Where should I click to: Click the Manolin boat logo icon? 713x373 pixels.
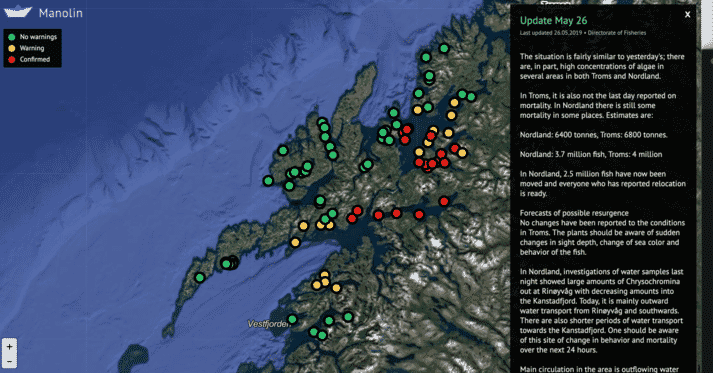(x=18, y=11)
